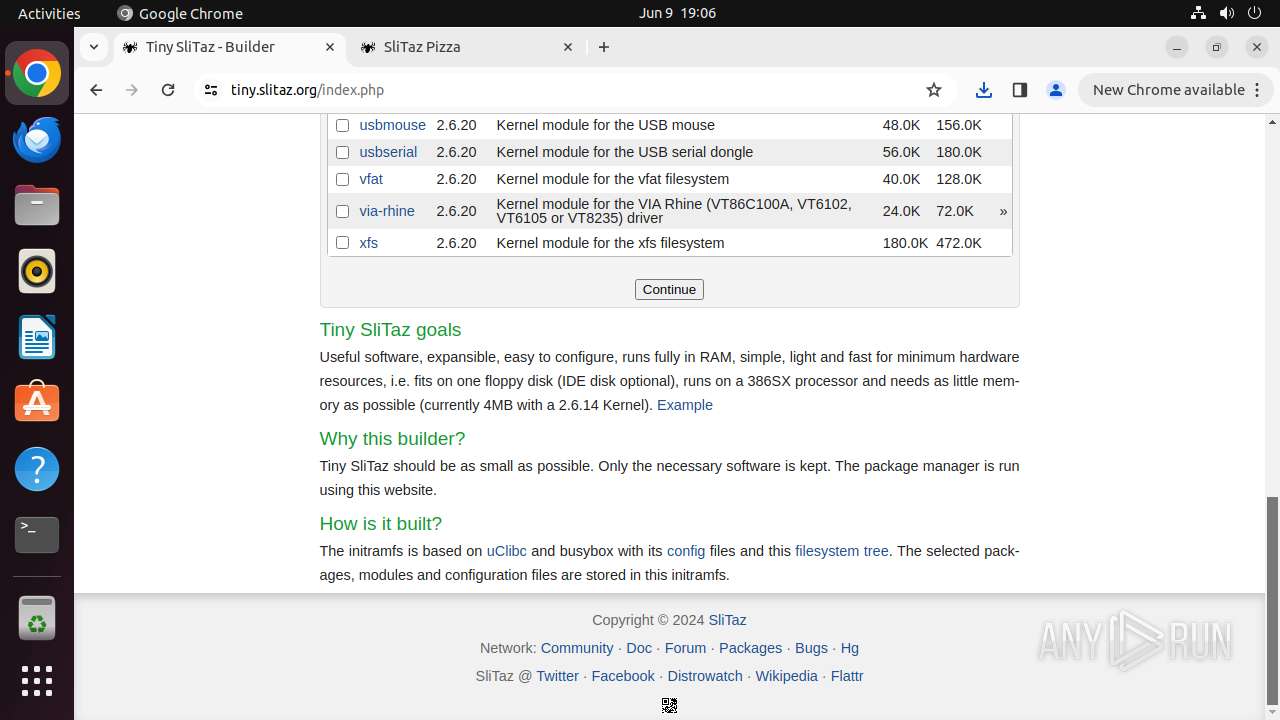
Task: Open a new tab with plus icon
Action: point(604,47)
